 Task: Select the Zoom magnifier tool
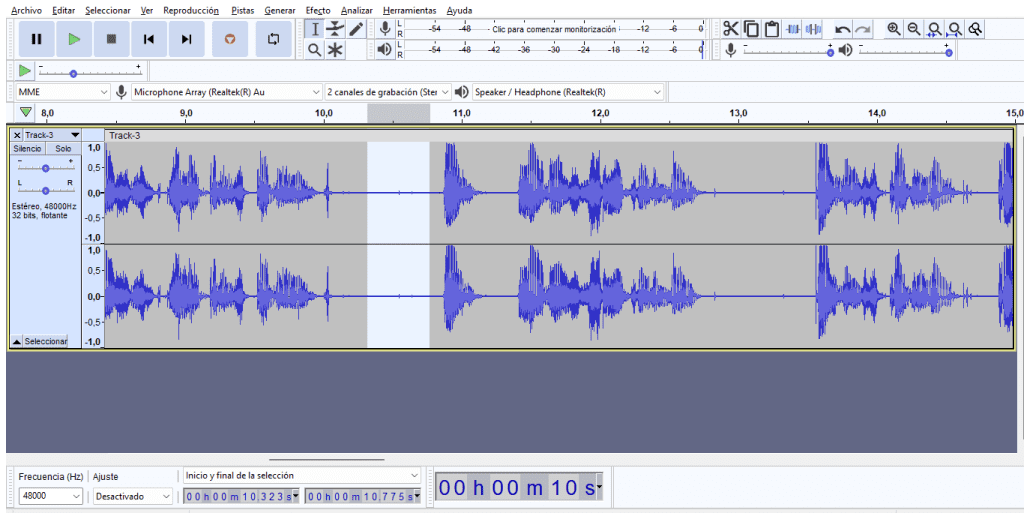coord(315,50)
